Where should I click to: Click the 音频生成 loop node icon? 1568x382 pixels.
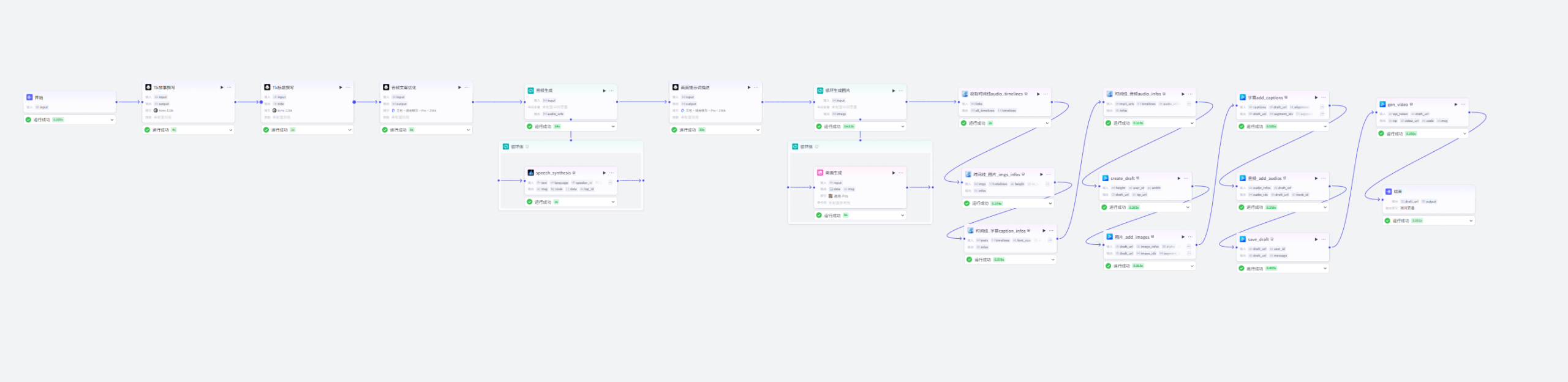[531, 91]
